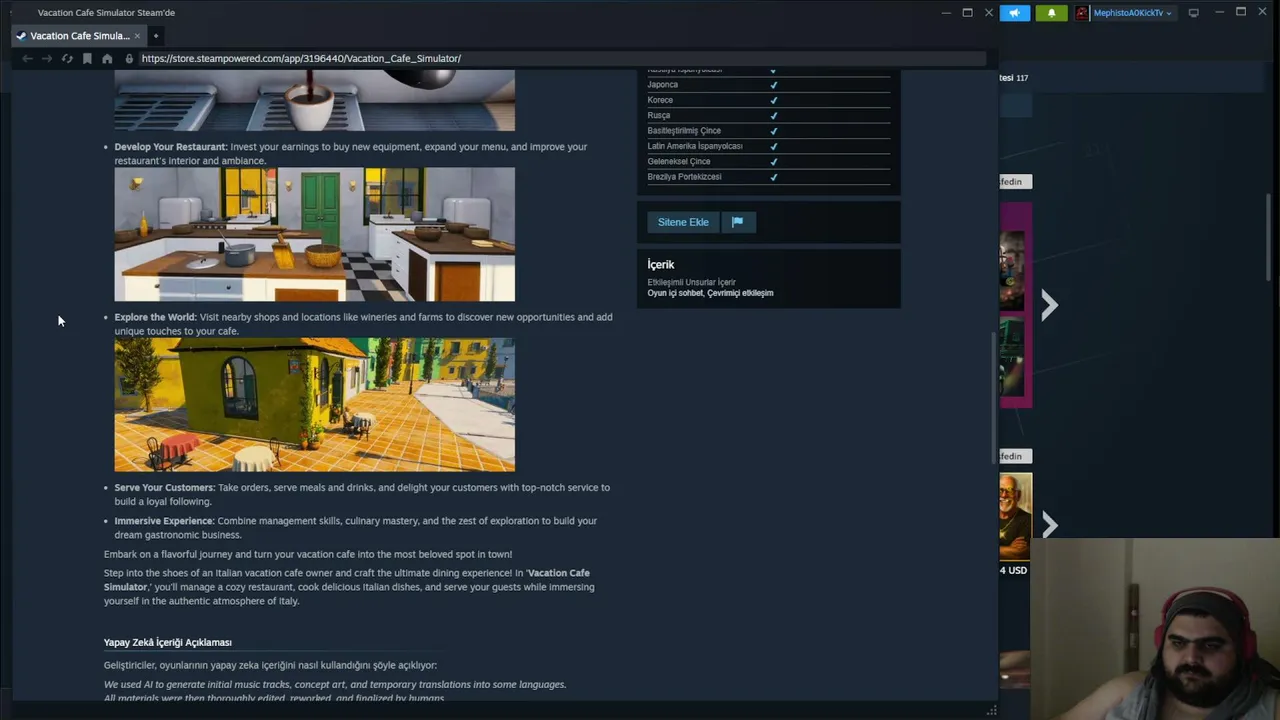Click the 'Embark on a flavorful journey' sentence
The width and height of the screenshot is (1280, 720).
point(308,554)
